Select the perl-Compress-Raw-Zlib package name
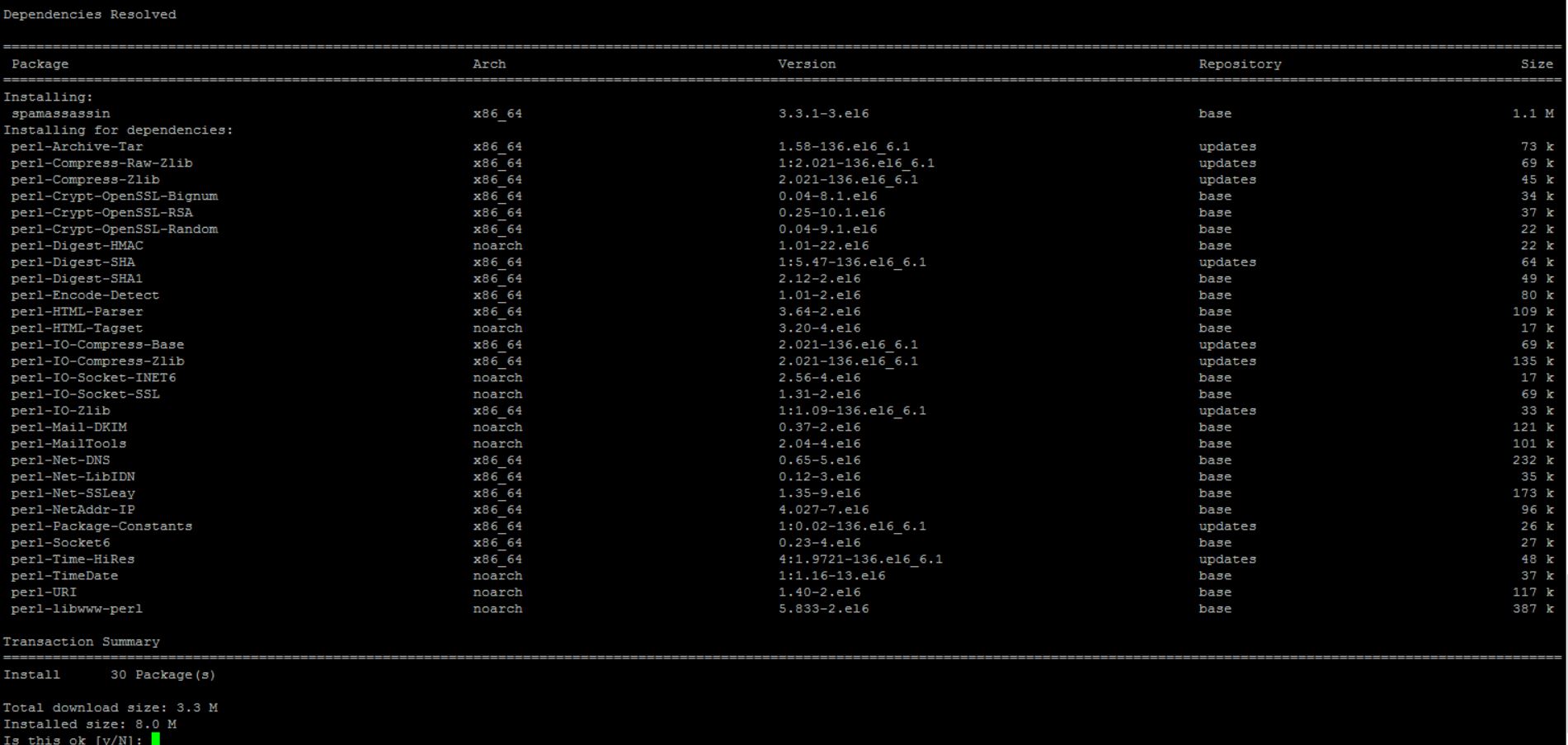The height and width of the screenshot is (745, 1568). 102,163
